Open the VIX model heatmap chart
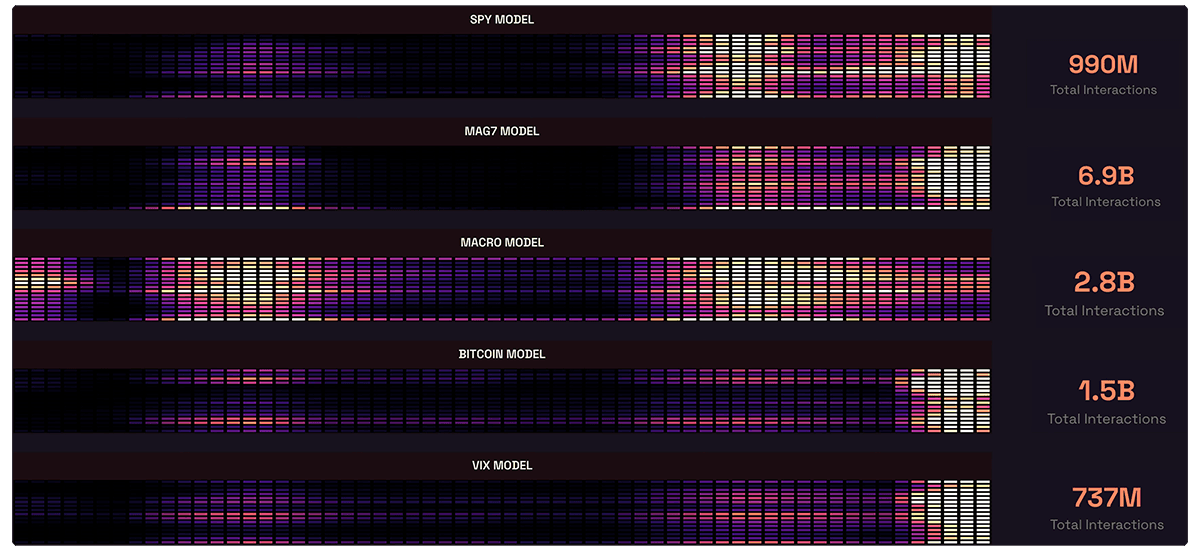Viewport: 1200px width, 551px height. pyautogui.click(x=502, y=511)
